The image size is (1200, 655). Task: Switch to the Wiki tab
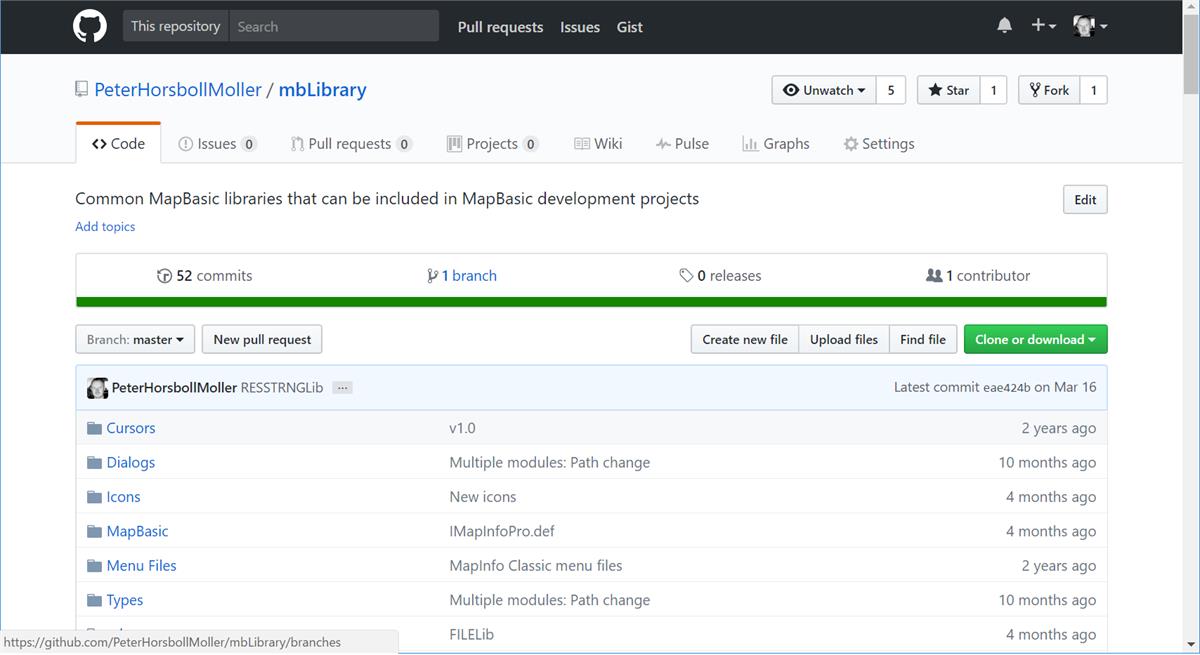pos(598,144)
